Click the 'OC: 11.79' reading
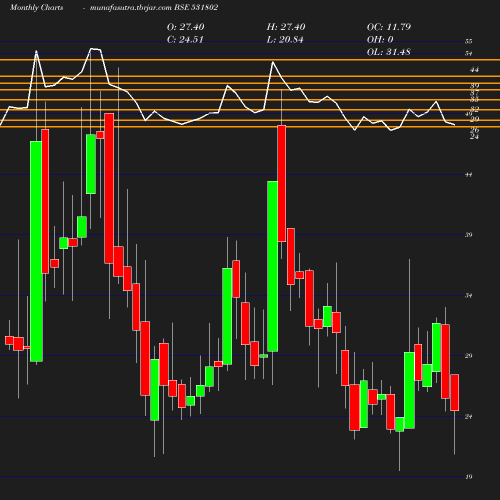The image size is (500, 500). click(x=389, y=27)
